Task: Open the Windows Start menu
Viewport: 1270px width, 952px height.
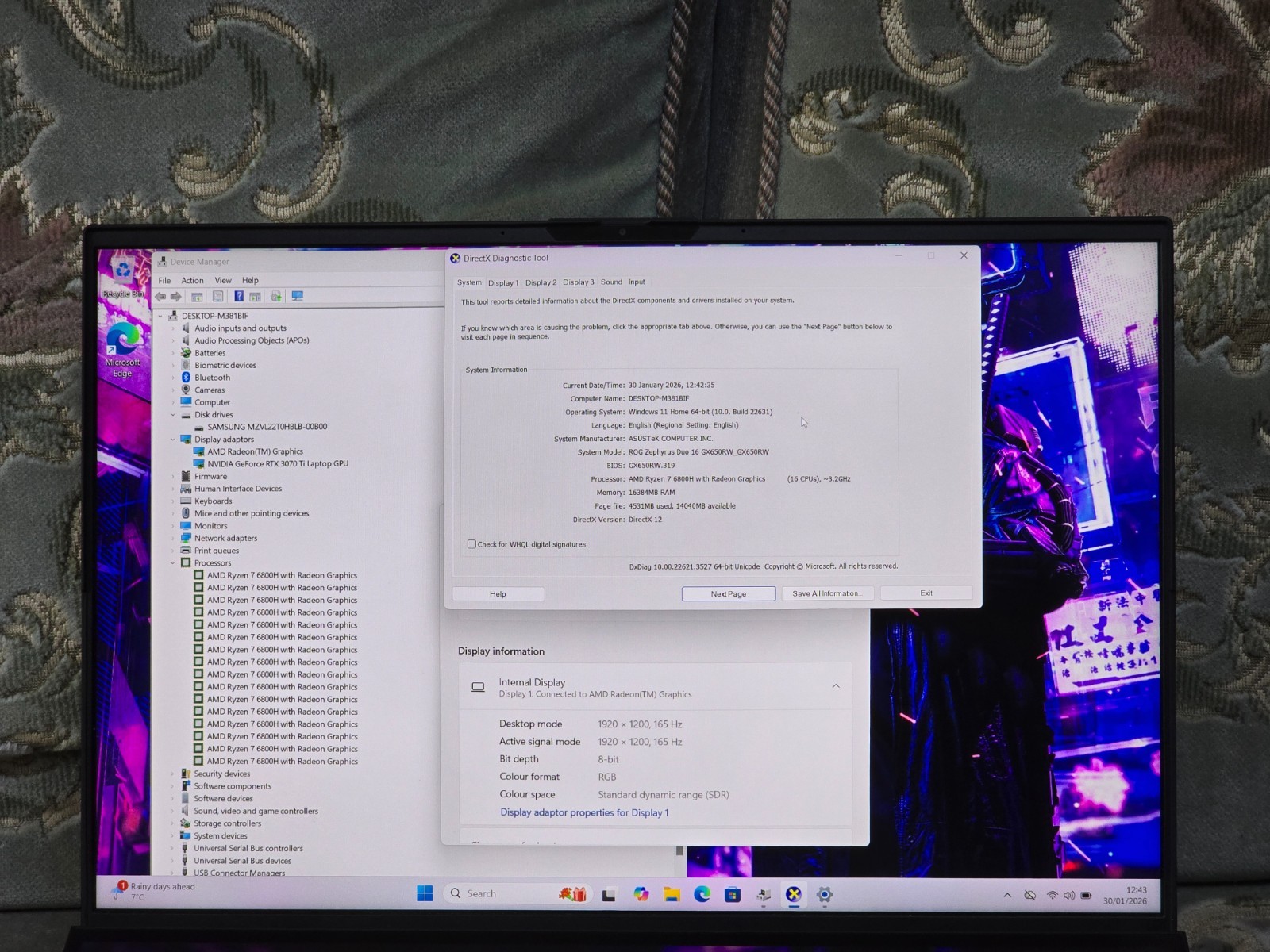Action: coord(425,894)
